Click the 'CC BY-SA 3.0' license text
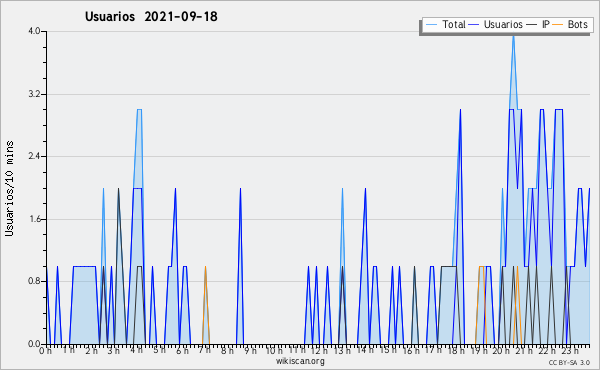 (569, 363)
